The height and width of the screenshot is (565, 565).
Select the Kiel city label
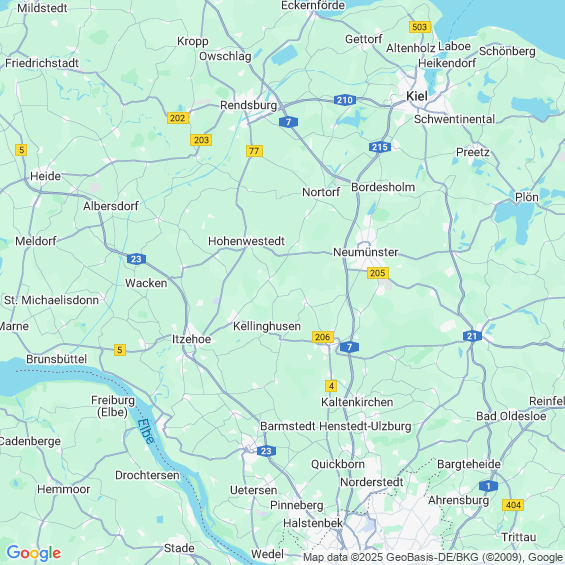417,96
